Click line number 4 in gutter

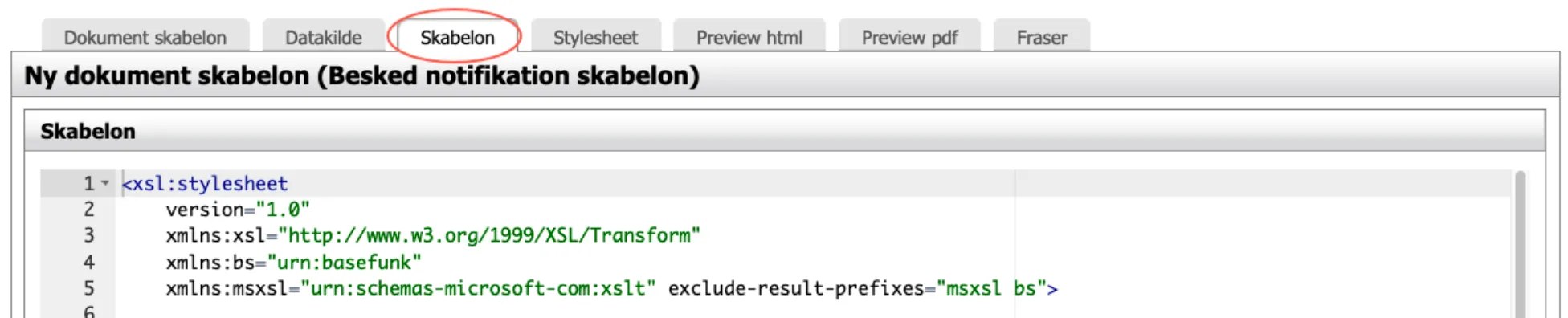89,262
